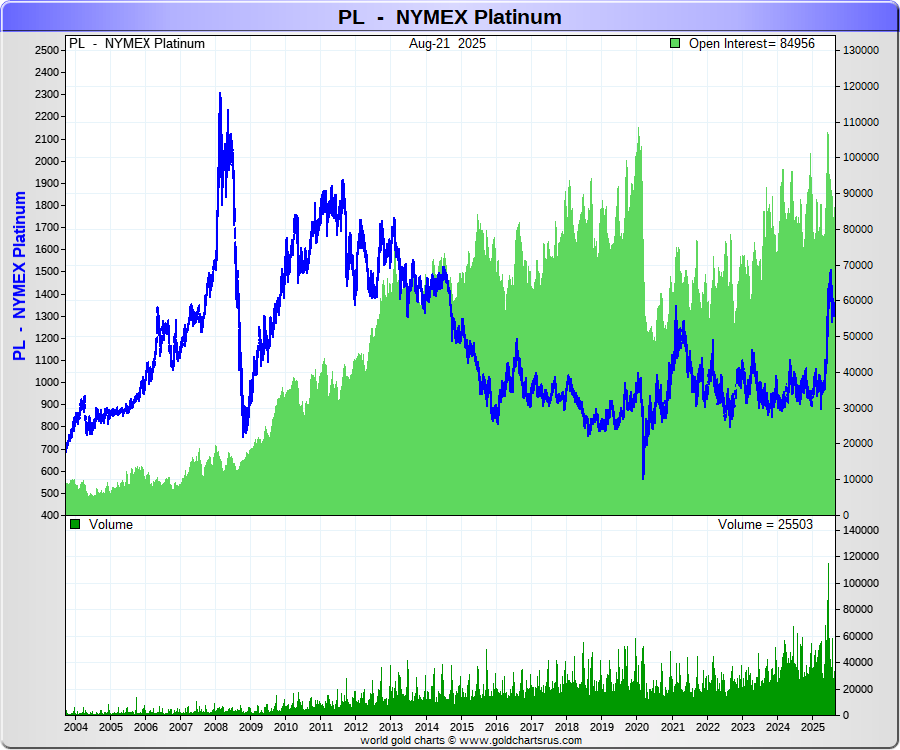Click the 1000 price label on left axis
This screenshot has width=900, height=750.
pyautogui.click(x=46, y=382)
